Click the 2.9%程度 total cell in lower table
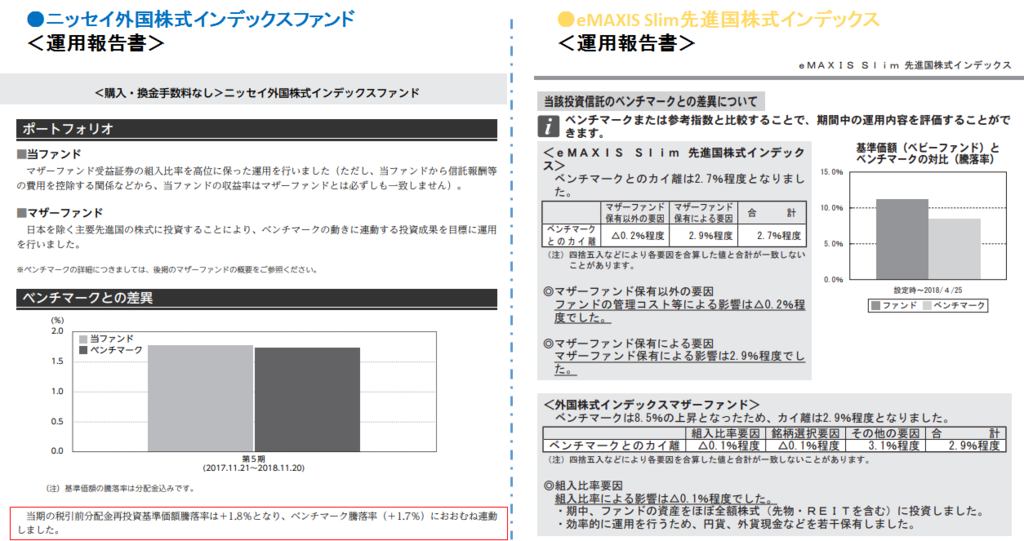The width and height of the screenshot is (1024, 541). click(965, 446)
